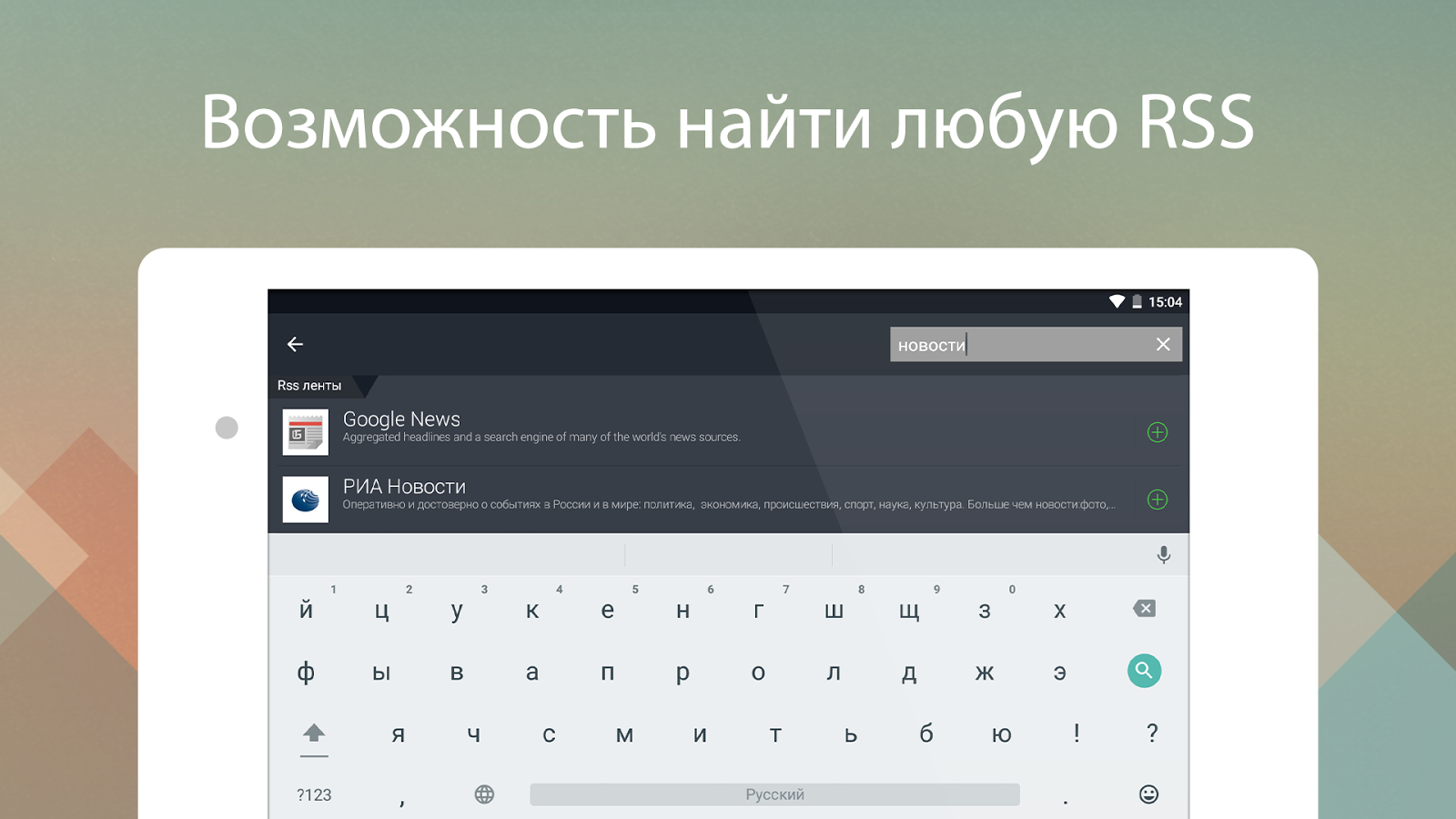This screenshot has height=819, width=1456.
Task: Tap the ц key
Action: click(382, 611)
